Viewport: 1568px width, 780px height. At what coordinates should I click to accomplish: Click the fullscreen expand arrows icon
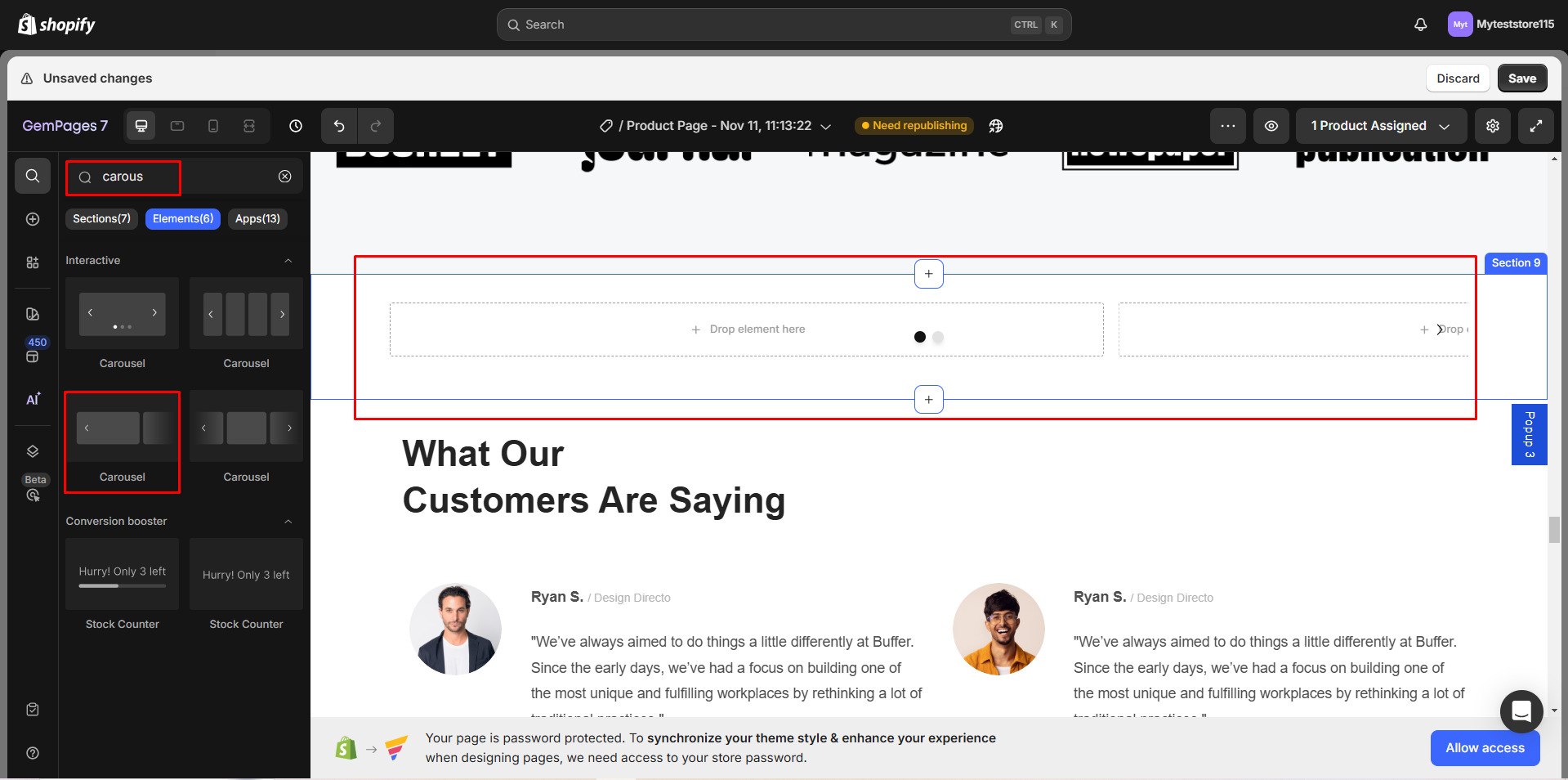pos(1536,126)
